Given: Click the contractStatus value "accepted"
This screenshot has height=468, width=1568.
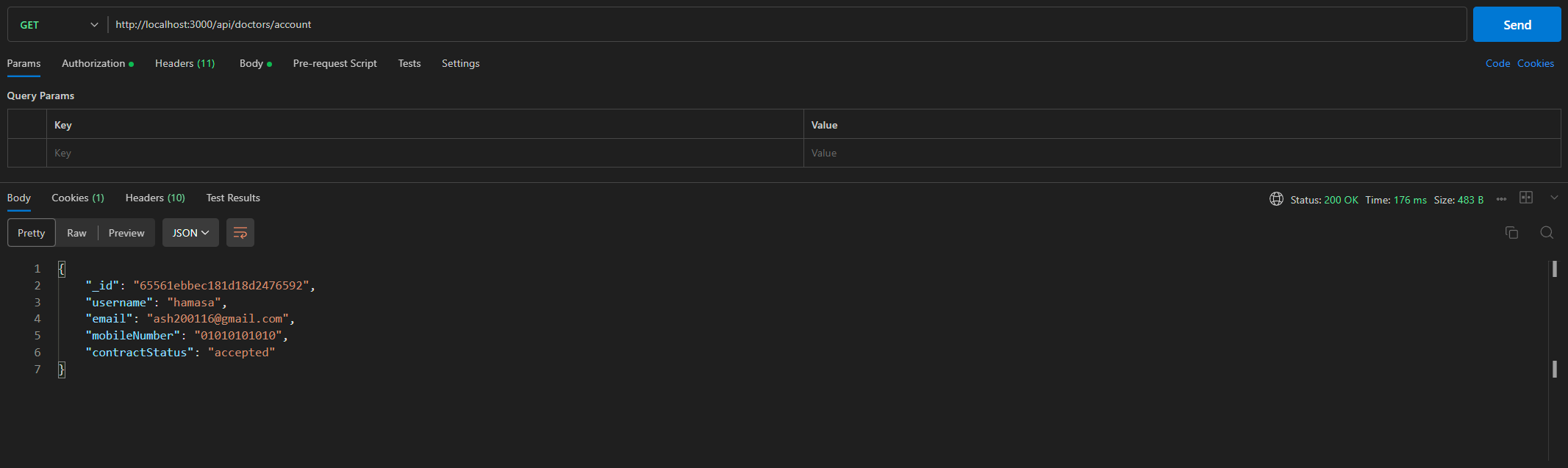Looking at the screenshot, I should [241, 353].
